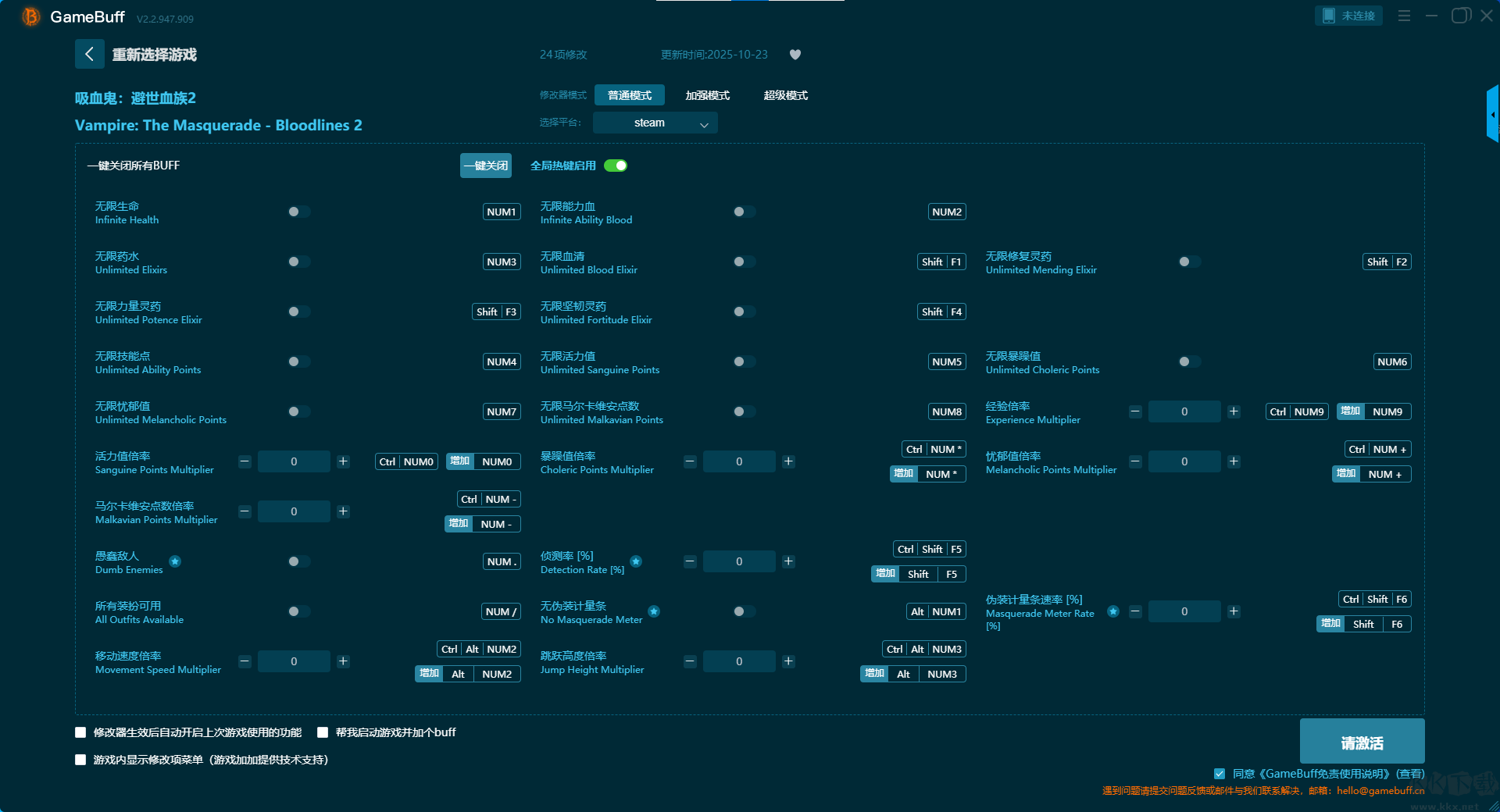1500x812 pixels.
Task: Check the in-game cheat menu checkbox
Action: click(x=80, y=760)
